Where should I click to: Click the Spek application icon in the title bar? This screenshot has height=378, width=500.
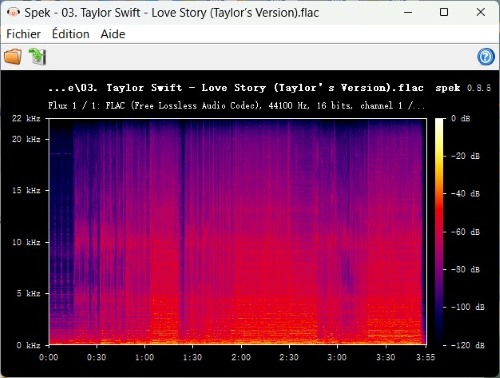(x=13, y=13)
